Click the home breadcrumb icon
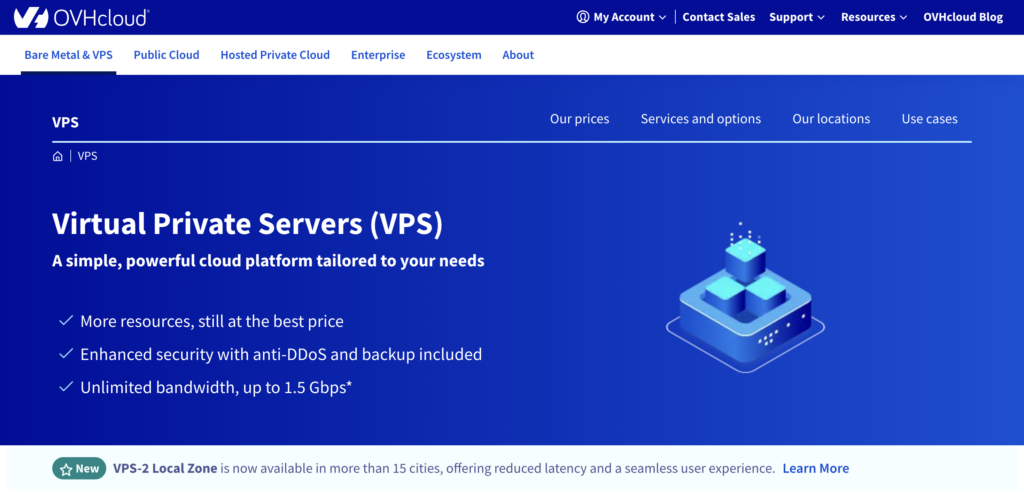 pyautogui.click(x=57, y=157)
